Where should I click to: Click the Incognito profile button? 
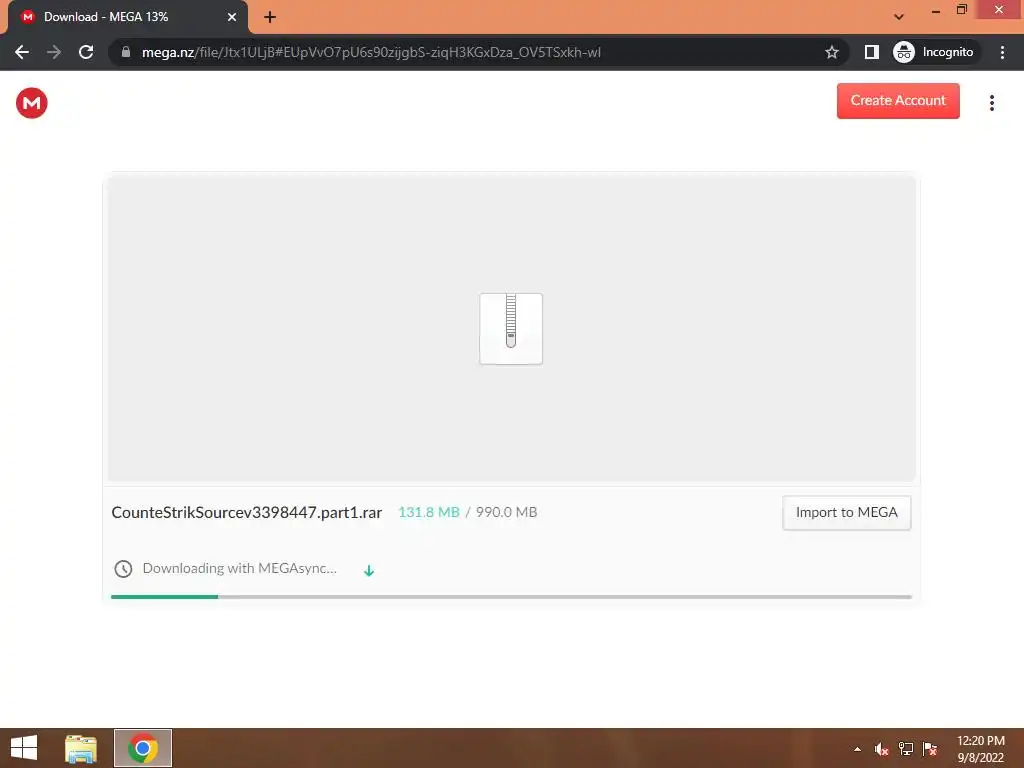point(934,52)
